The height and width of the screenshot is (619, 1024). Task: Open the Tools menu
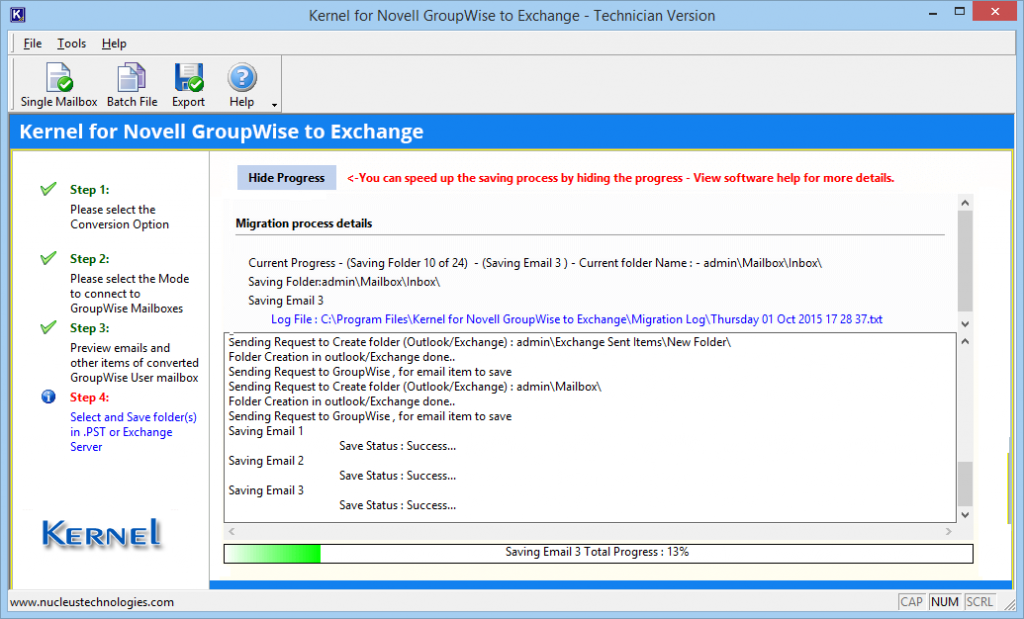pos(71,43)
